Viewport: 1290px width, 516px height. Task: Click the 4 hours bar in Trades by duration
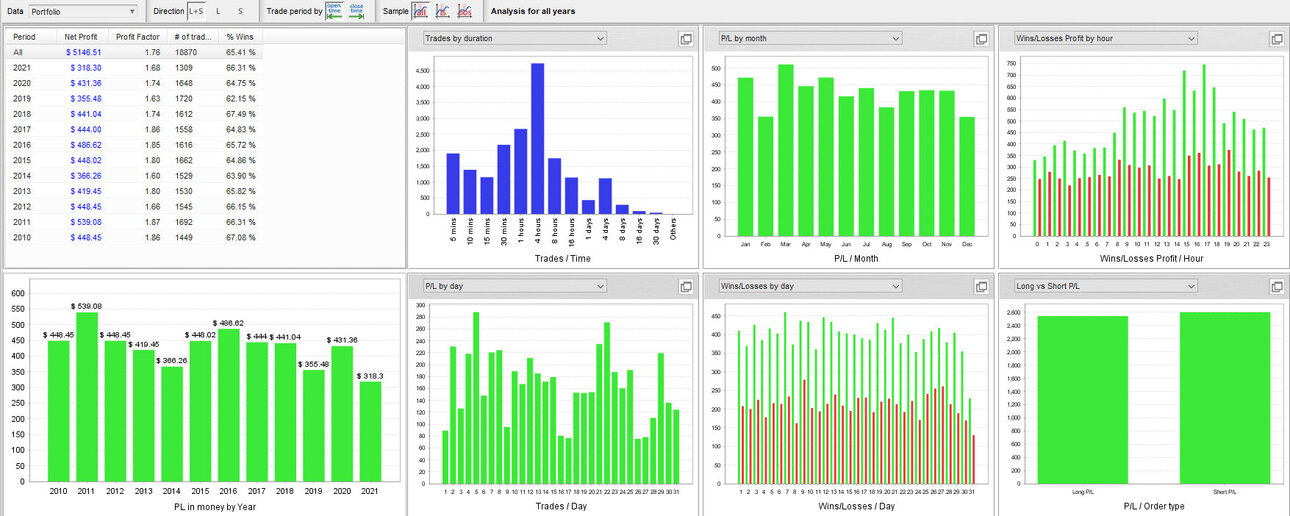[537, 138]
